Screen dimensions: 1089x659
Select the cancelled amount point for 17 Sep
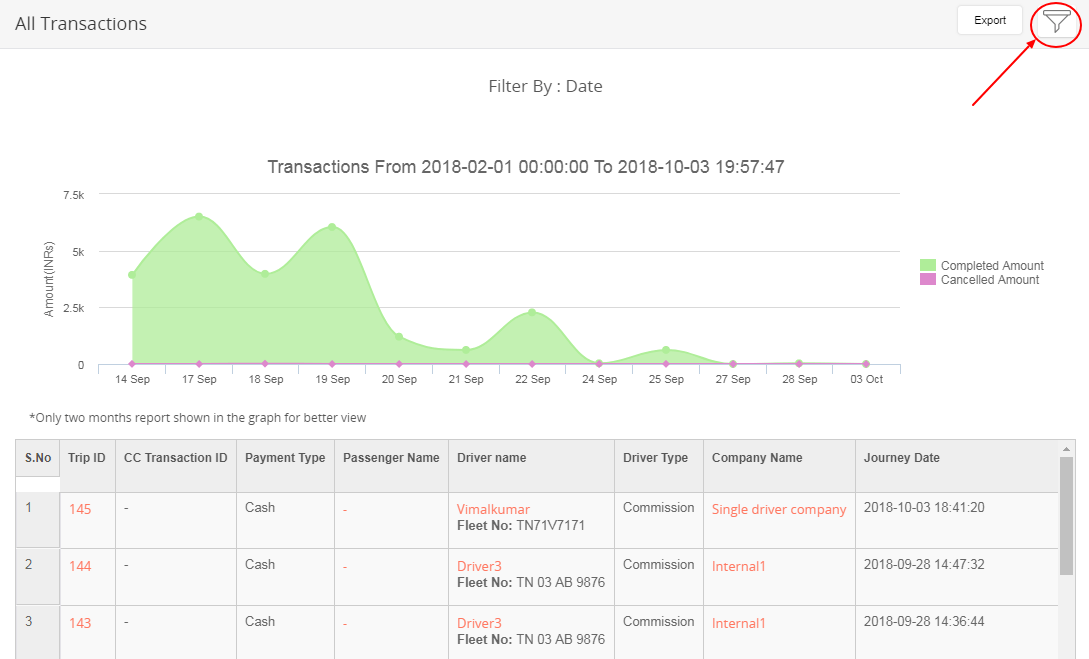click(199, 364)
